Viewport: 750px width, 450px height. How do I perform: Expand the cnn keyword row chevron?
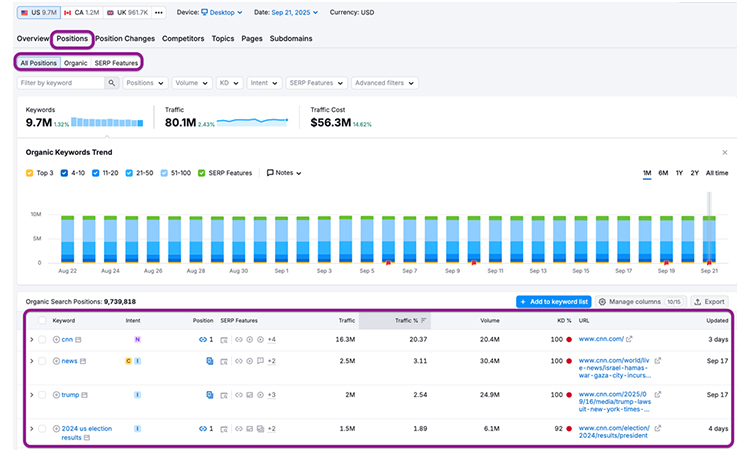(x=32, y=340)
